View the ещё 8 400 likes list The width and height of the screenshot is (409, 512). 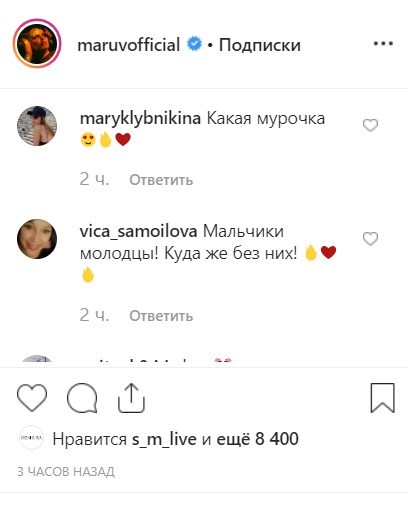257,439
